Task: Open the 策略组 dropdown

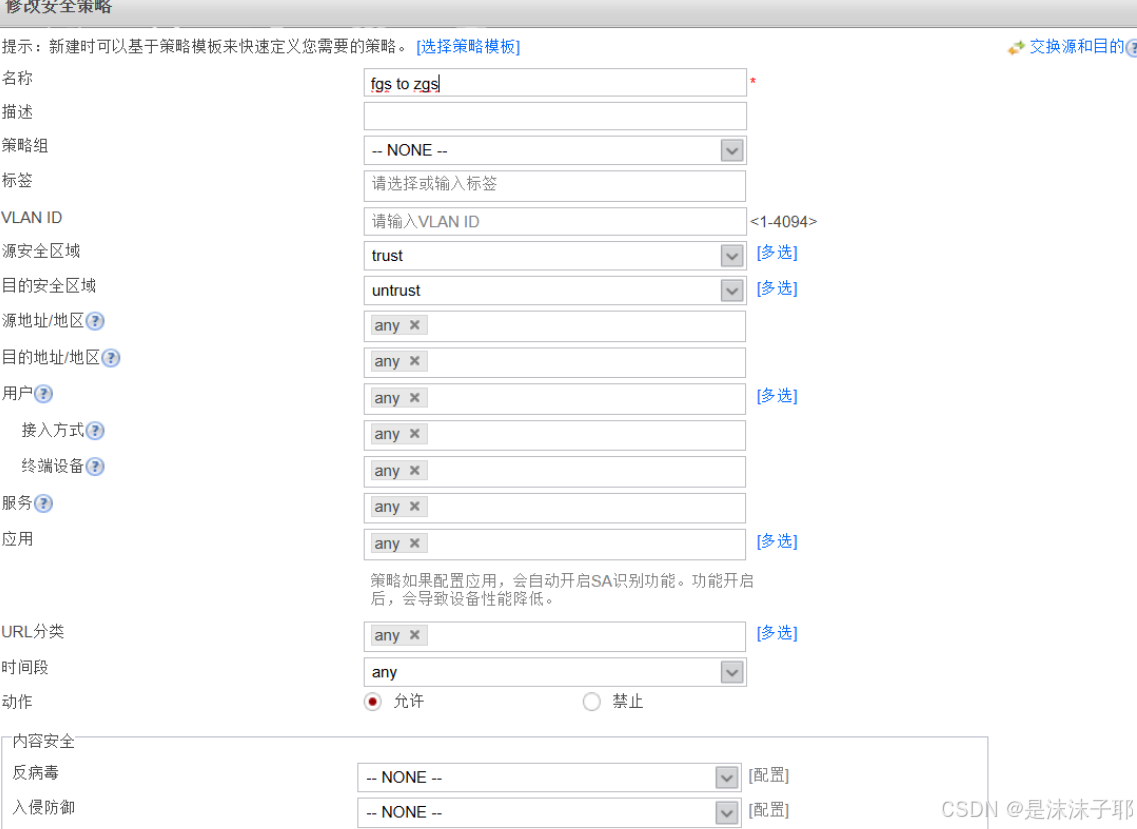Action: (x=732, y=150)
